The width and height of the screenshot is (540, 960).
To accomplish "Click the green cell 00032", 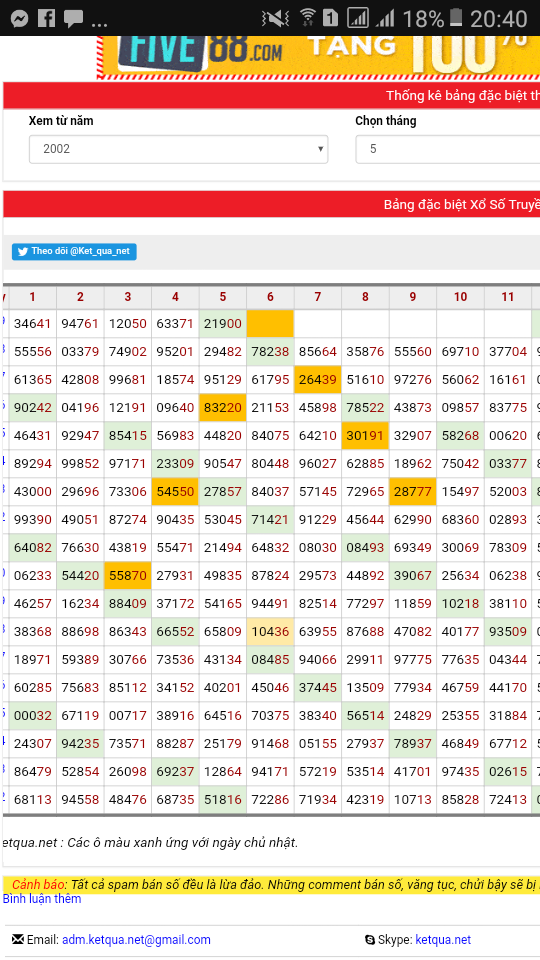I will click(32, 716).
